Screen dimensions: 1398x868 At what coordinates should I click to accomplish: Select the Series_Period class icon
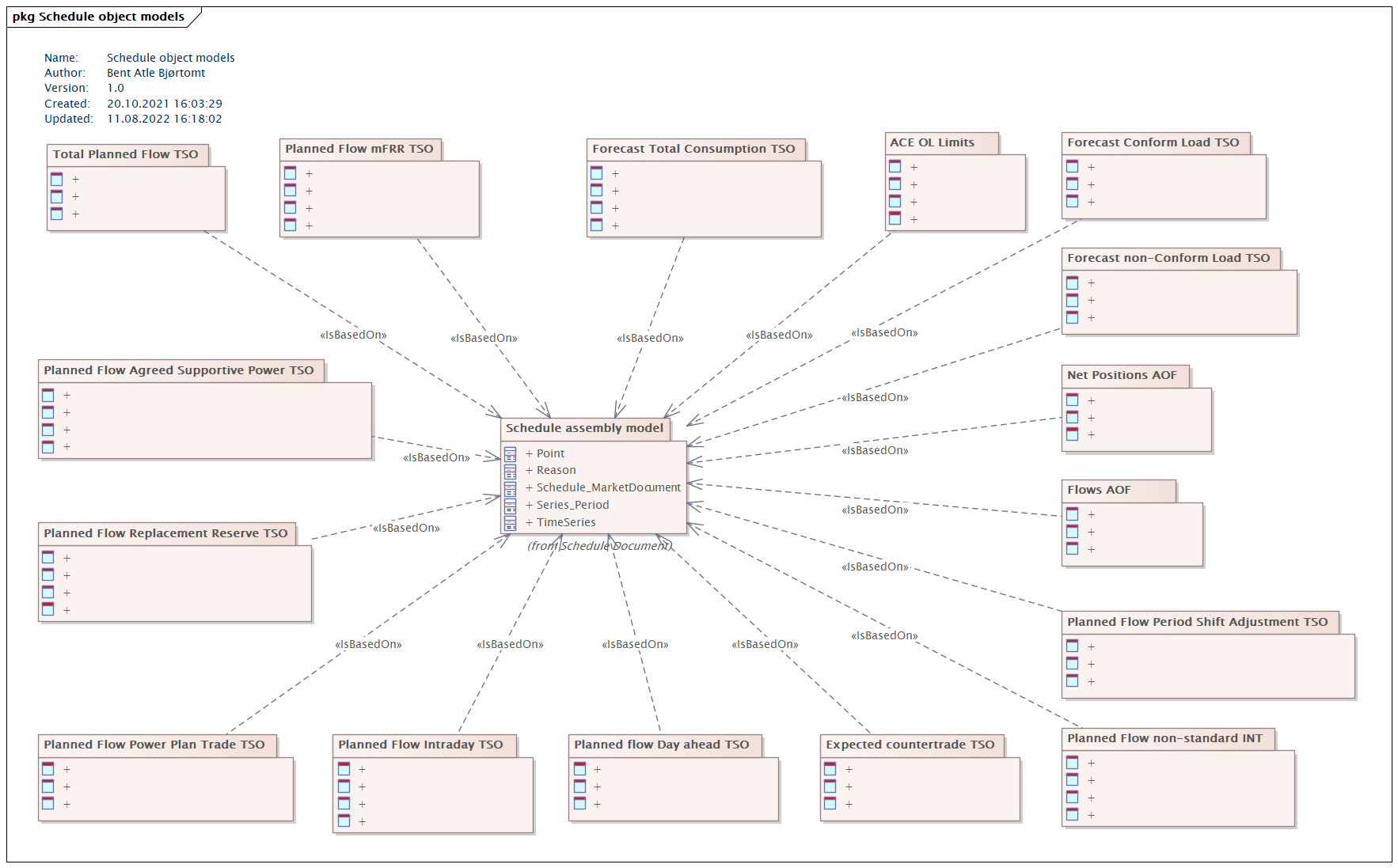511,505
